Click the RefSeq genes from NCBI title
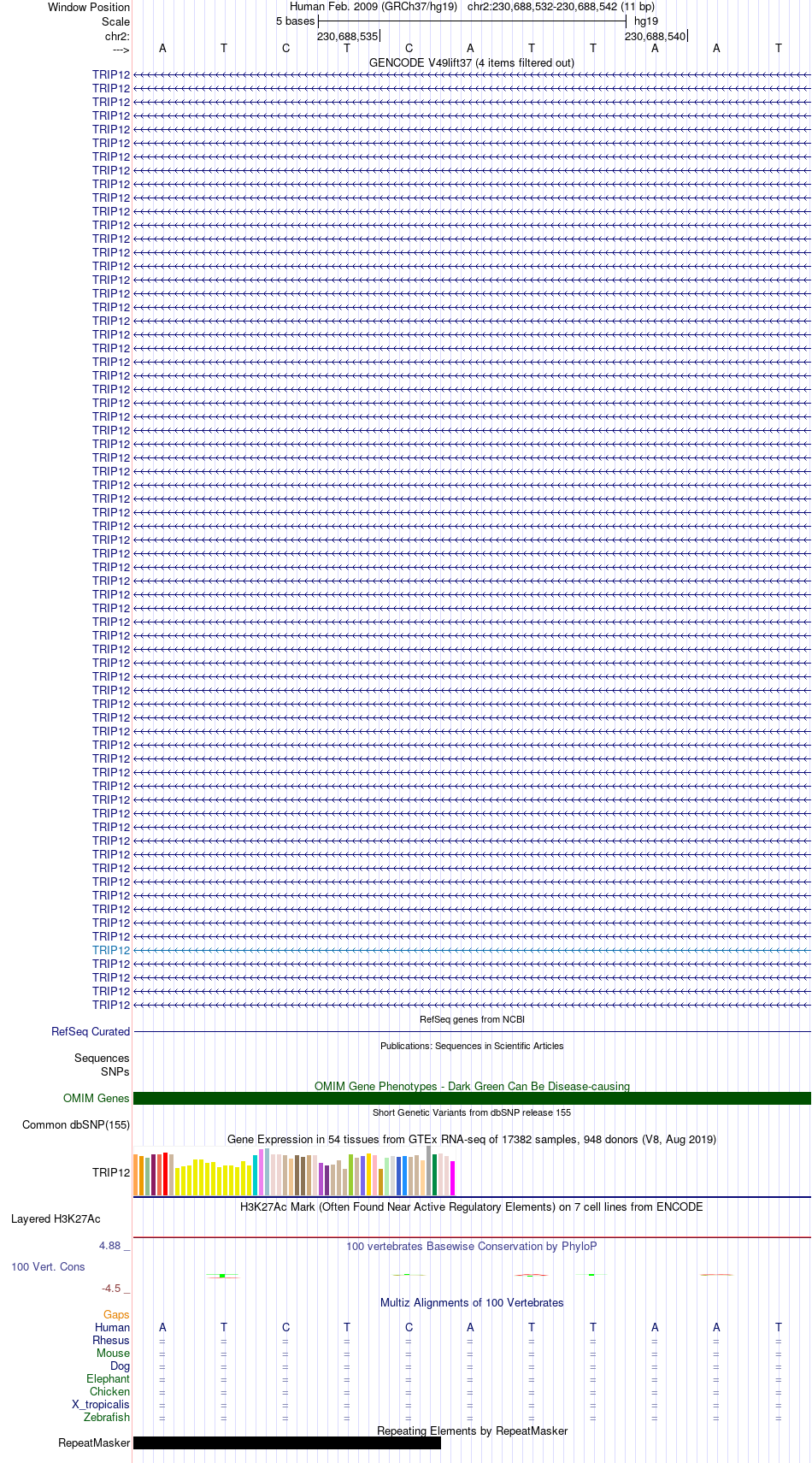Image resolution: width=812 pixels, height=1463 pixels. point(472,1019)
